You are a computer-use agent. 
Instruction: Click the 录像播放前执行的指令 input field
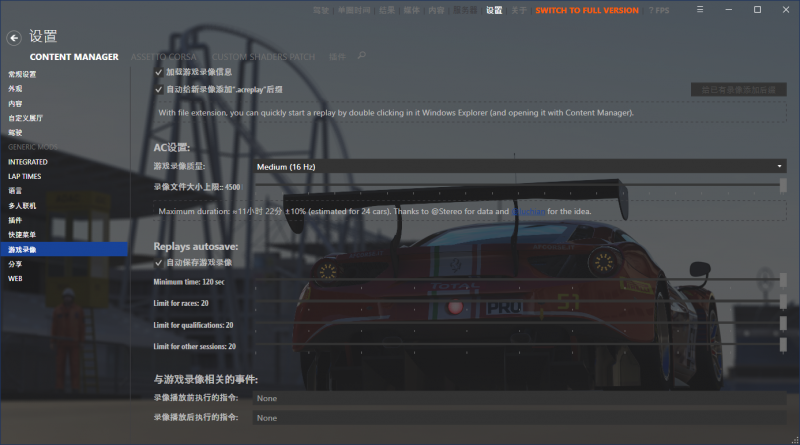[x=519, y=398]
